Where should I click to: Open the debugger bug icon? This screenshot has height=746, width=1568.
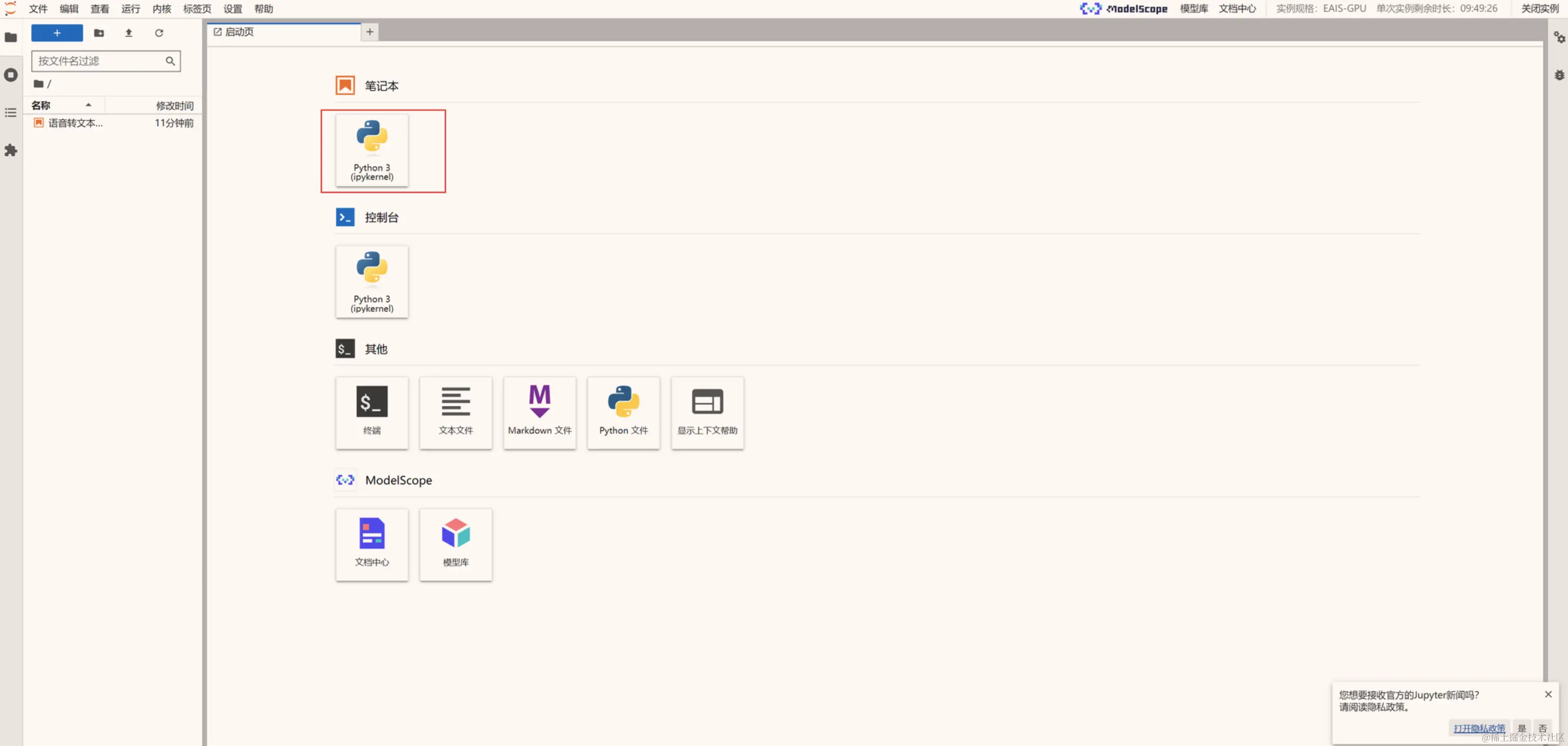pos(1559,75)
